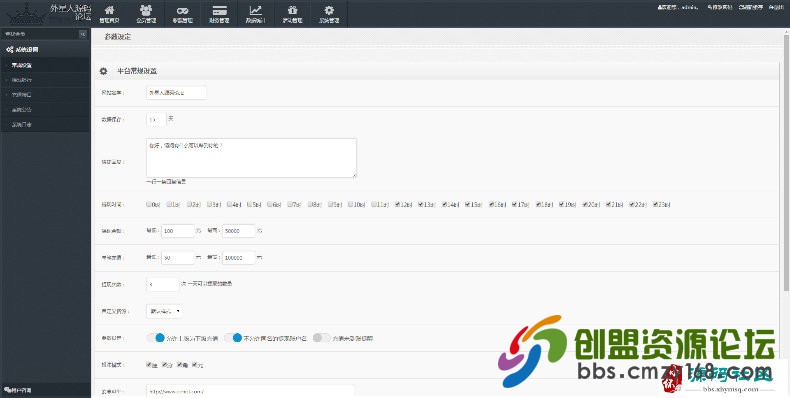Uncheck the 18时 hour checkbox
The width and height of the screenshot is (790, 398).
coord(539,204)
